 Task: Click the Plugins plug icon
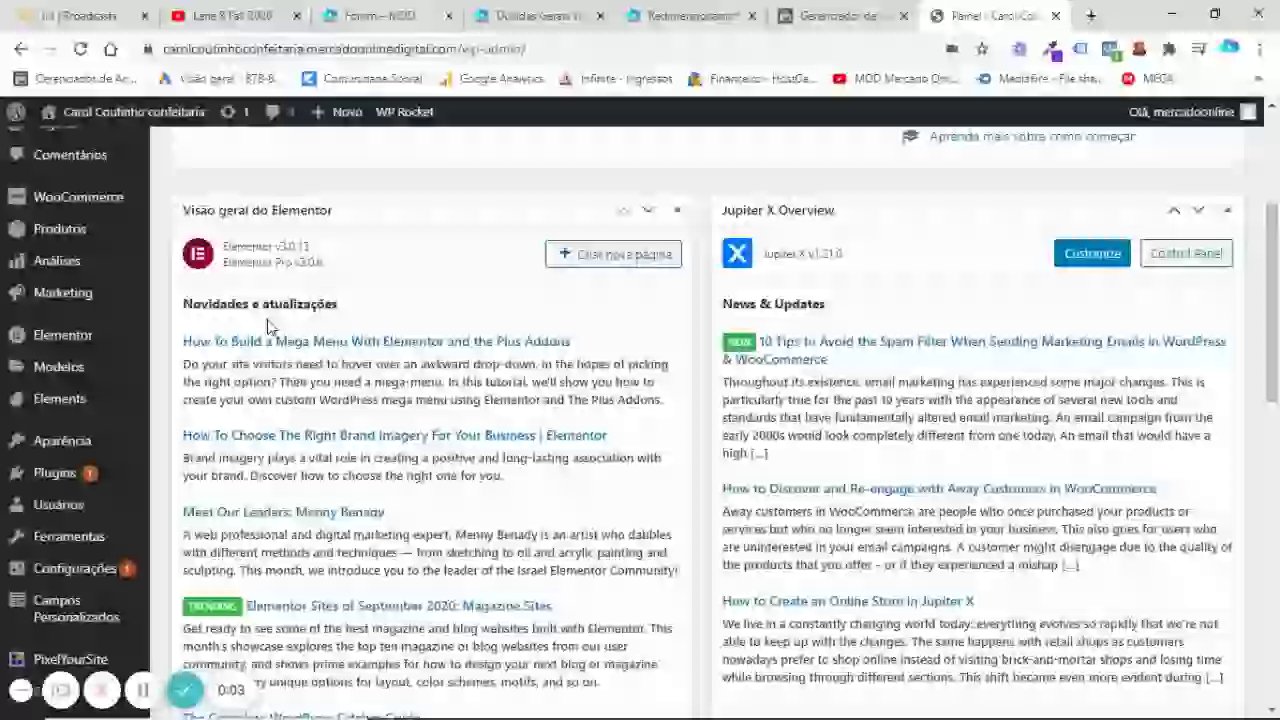(x=16, y=473)
